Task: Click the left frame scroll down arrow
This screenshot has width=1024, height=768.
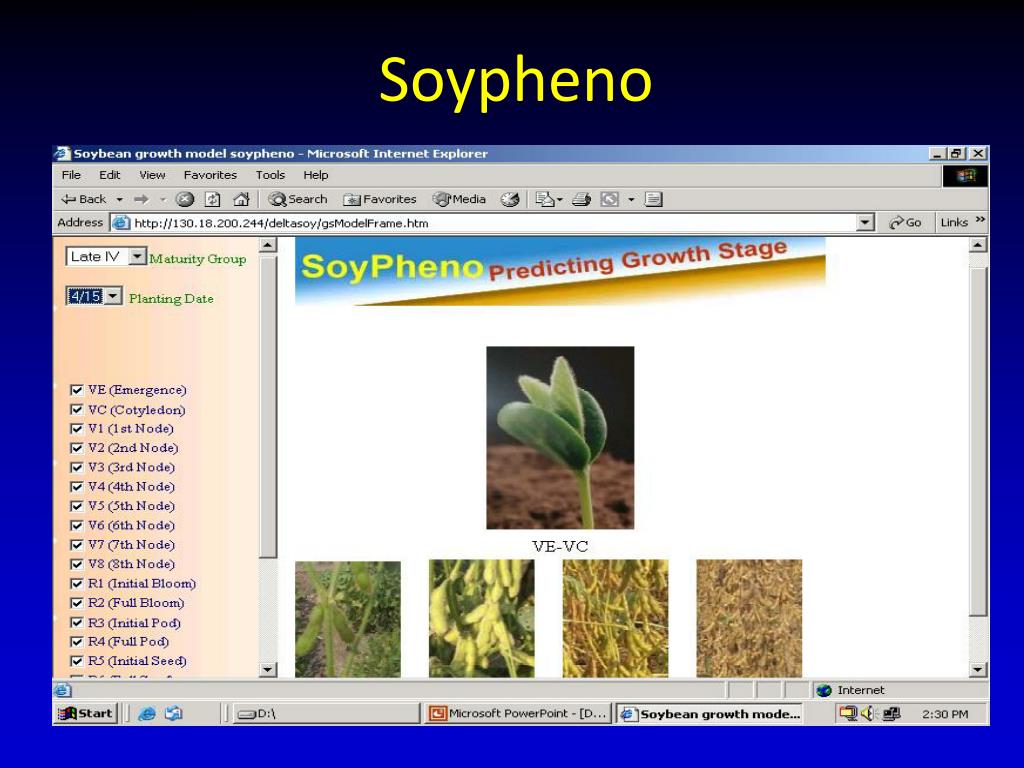Action: coord(268,669)
